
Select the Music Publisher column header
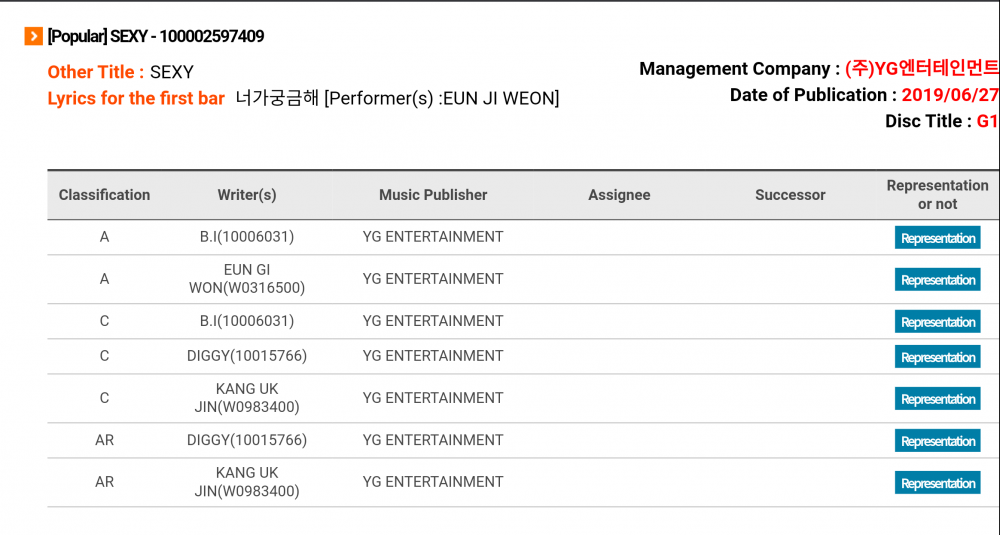(x=433, y=195)
